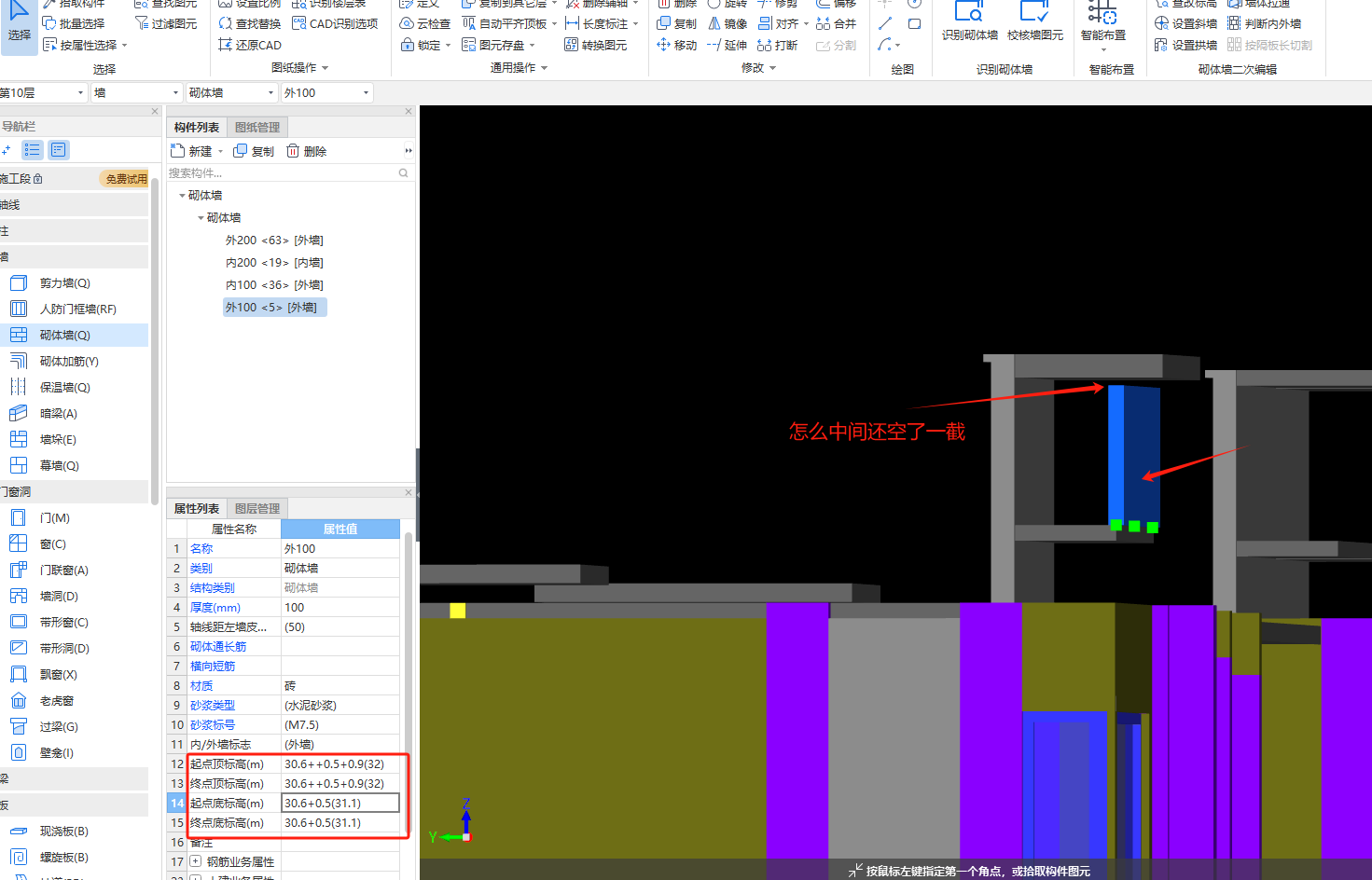
Task: Toggle the list view button in navigation bar
Action: coord(33,150)
